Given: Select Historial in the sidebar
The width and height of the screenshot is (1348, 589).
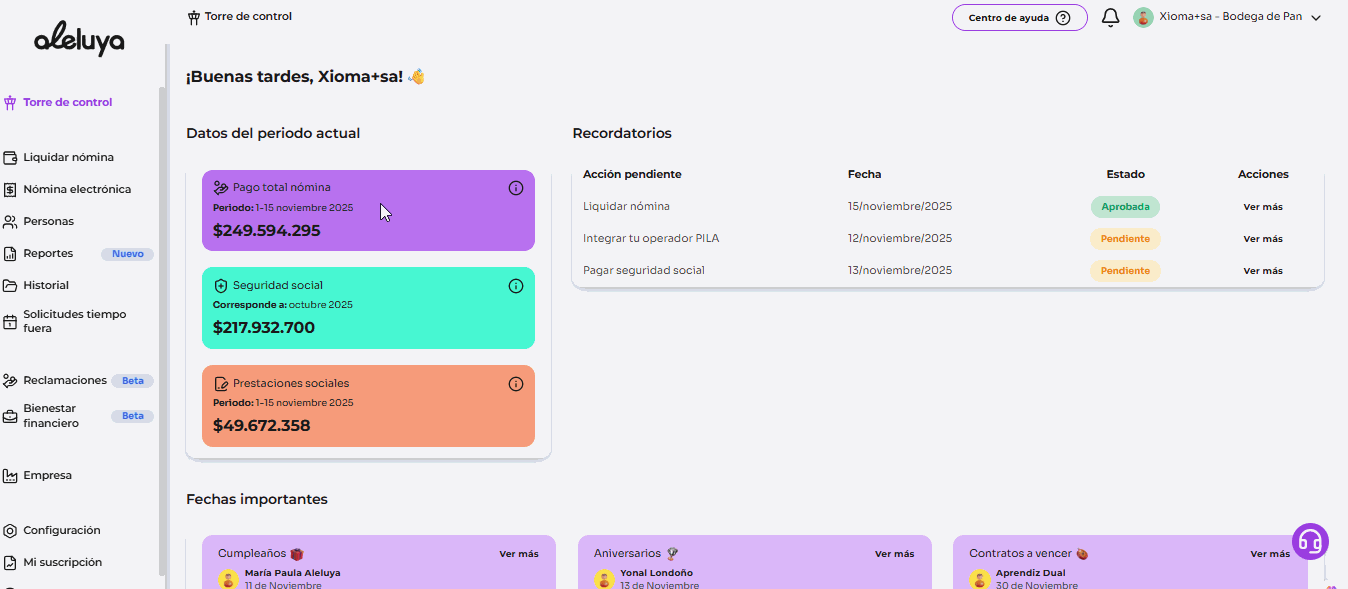Looking at the screenshot, I should [46, 285].
